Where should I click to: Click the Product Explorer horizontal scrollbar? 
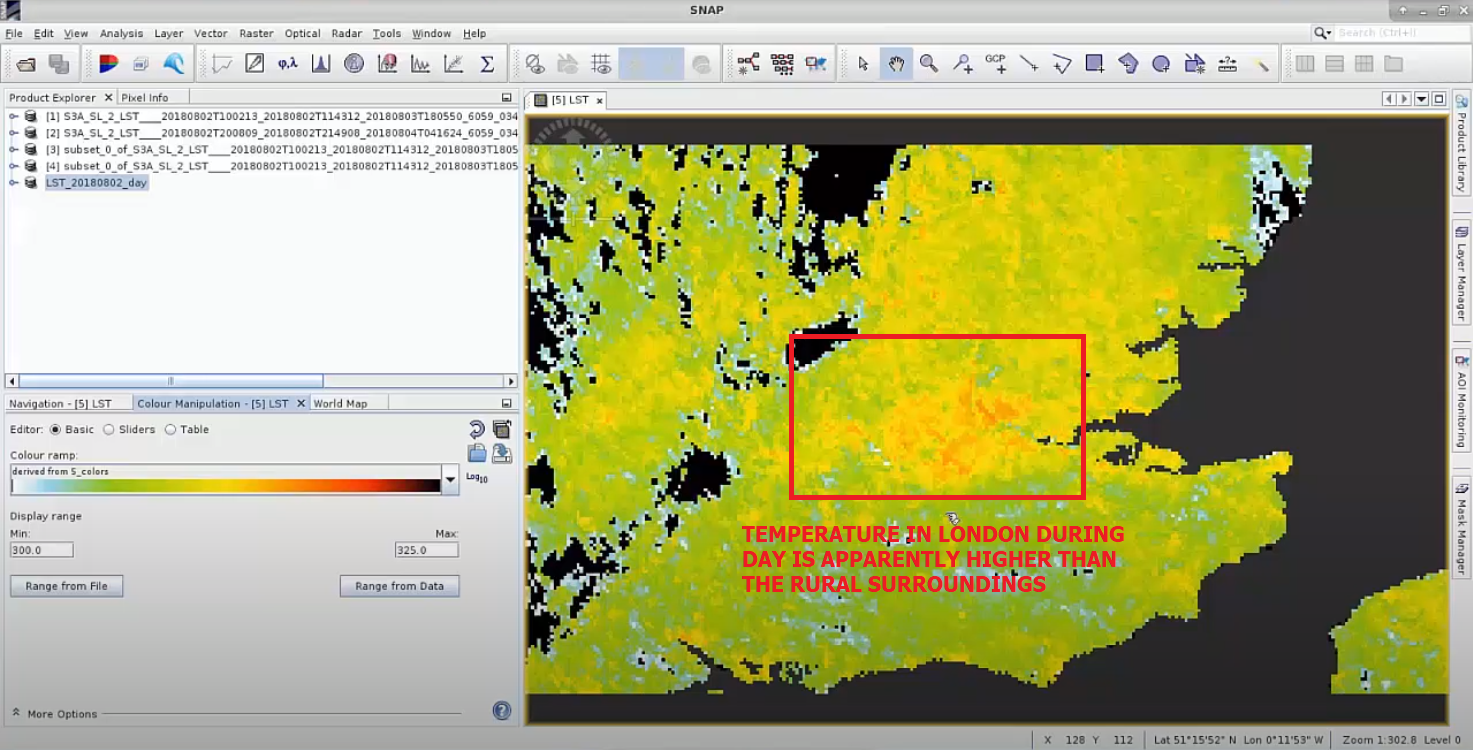coord(170,381)
